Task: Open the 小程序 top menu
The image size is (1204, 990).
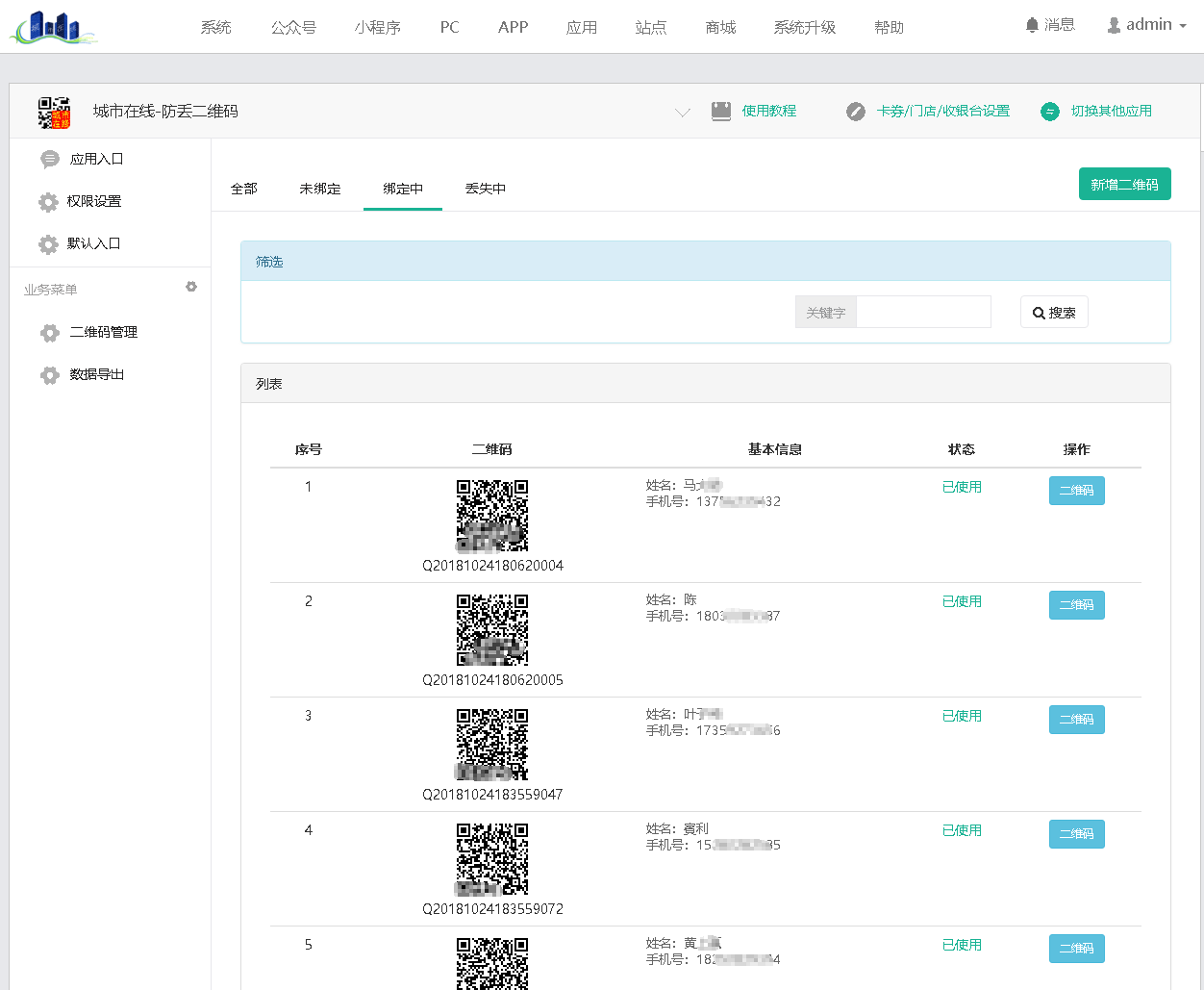Action: 378,27
